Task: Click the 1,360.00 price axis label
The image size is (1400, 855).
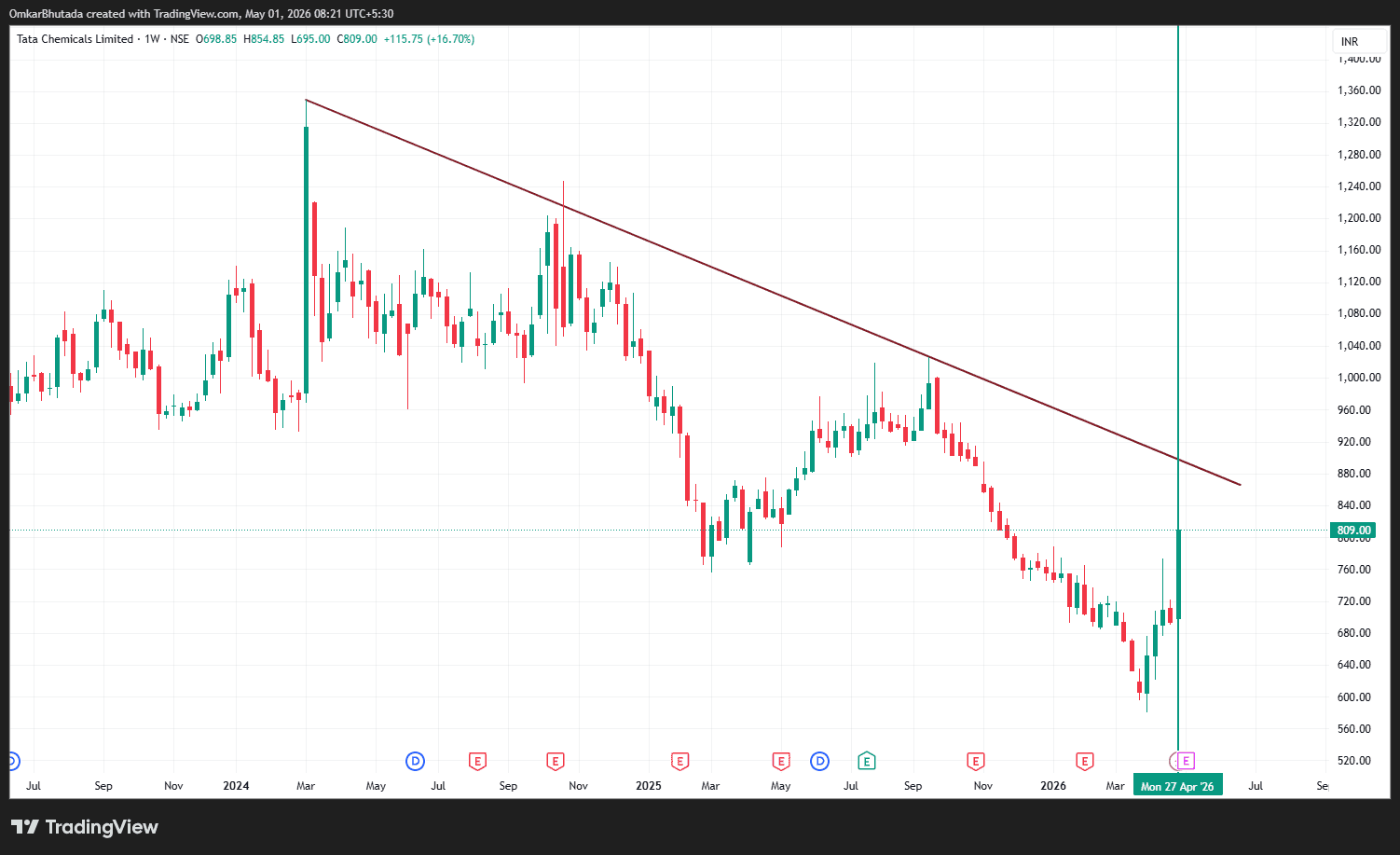Action: [x=1359, y=90]
